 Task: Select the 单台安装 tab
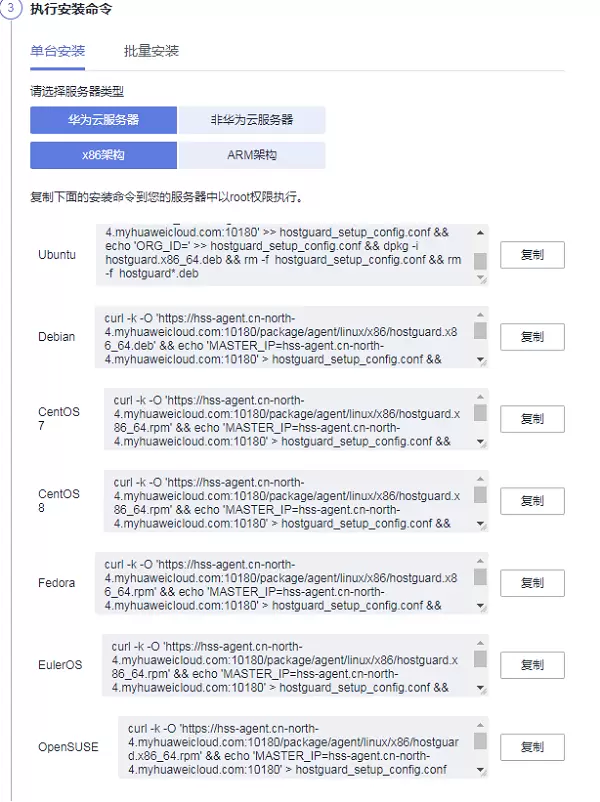(x=57, y=51)
